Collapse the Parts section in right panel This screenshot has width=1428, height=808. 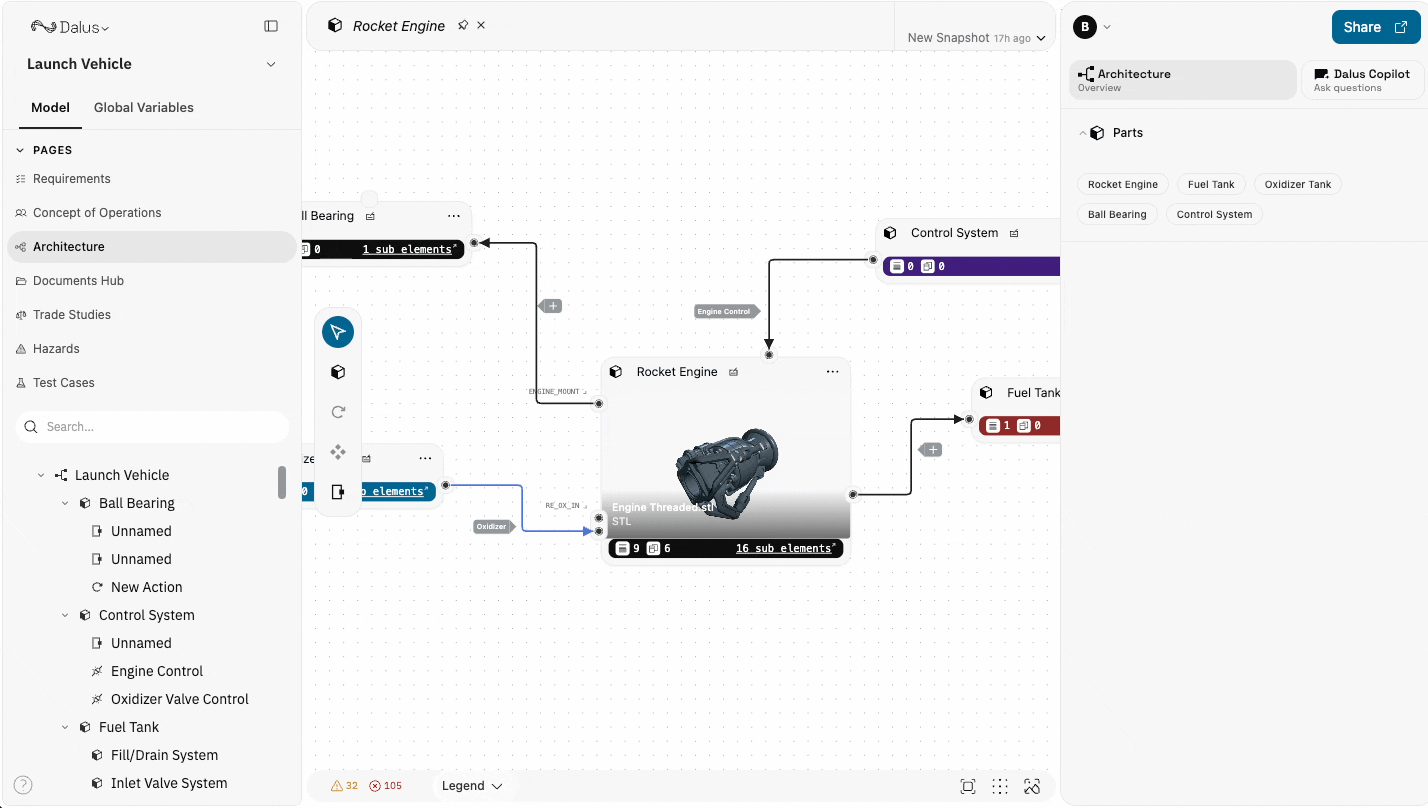[x=1082, y=133]
